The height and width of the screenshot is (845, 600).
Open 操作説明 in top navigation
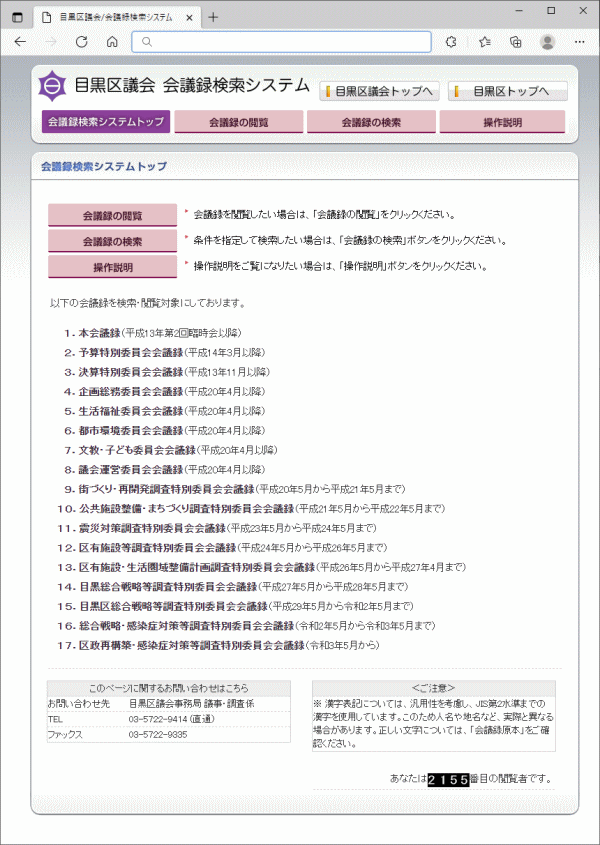pos(502,122)
